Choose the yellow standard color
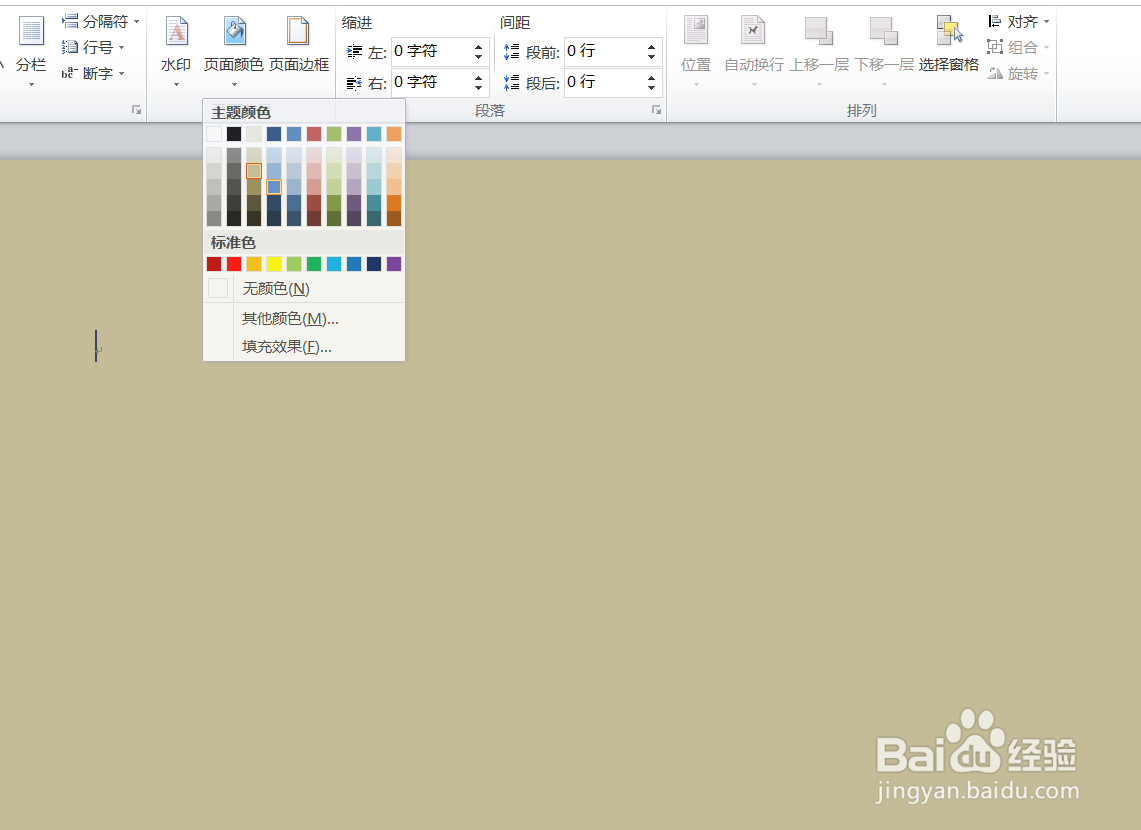The image size is (1141, 830). coord(274,264)
